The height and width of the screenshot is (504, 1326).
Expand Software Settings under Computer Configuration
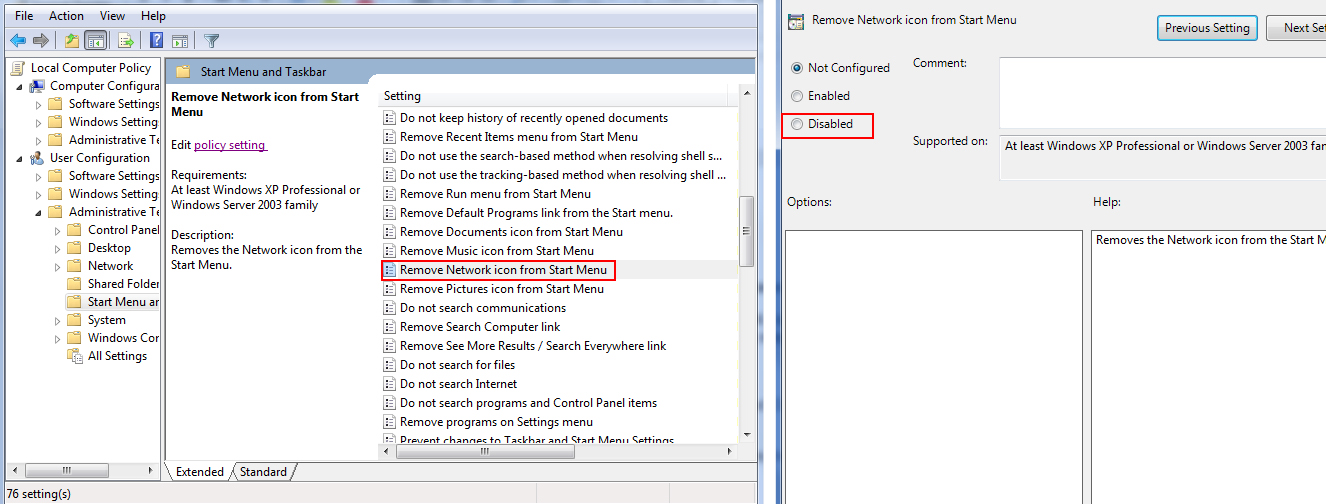[x=39, y=104]
